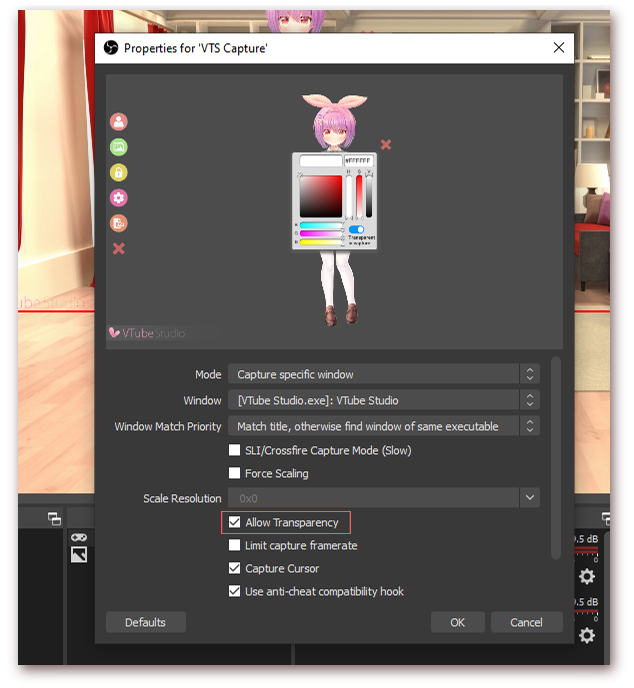Close the Properties for 'VTS Capture' dialog

coord(559,47)
